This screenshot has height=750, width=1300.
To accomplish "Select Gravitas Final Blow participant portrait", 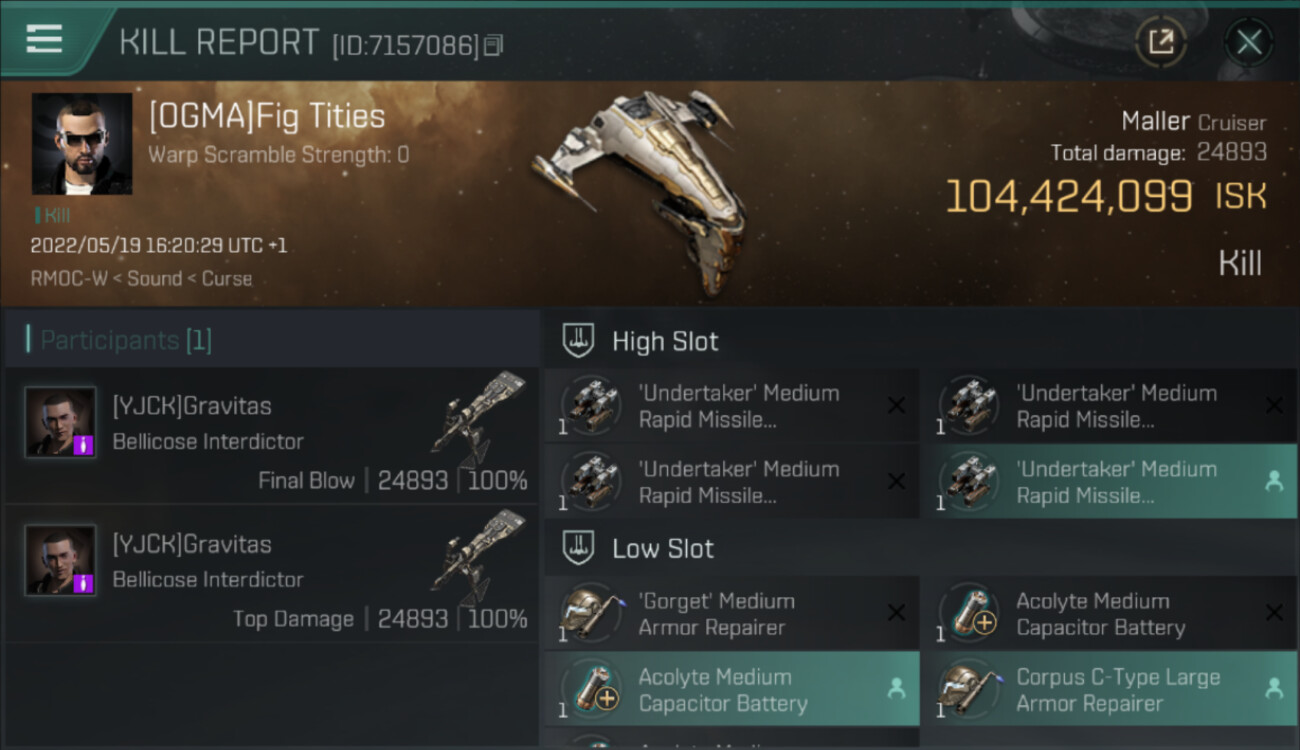I will pos(61,422).
